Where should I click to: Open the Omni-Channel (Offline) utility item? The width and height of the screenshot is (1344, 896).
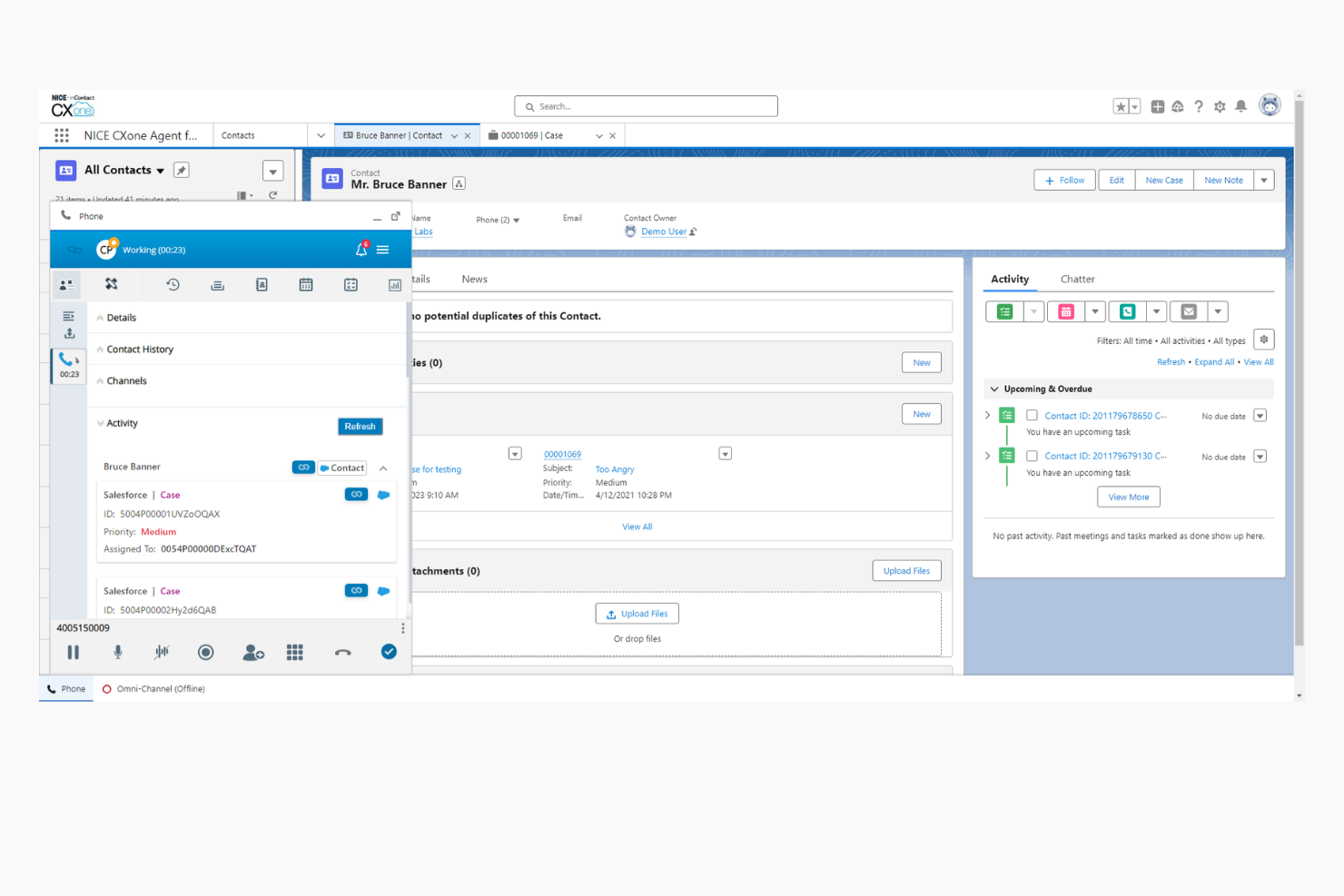point(153,689)
